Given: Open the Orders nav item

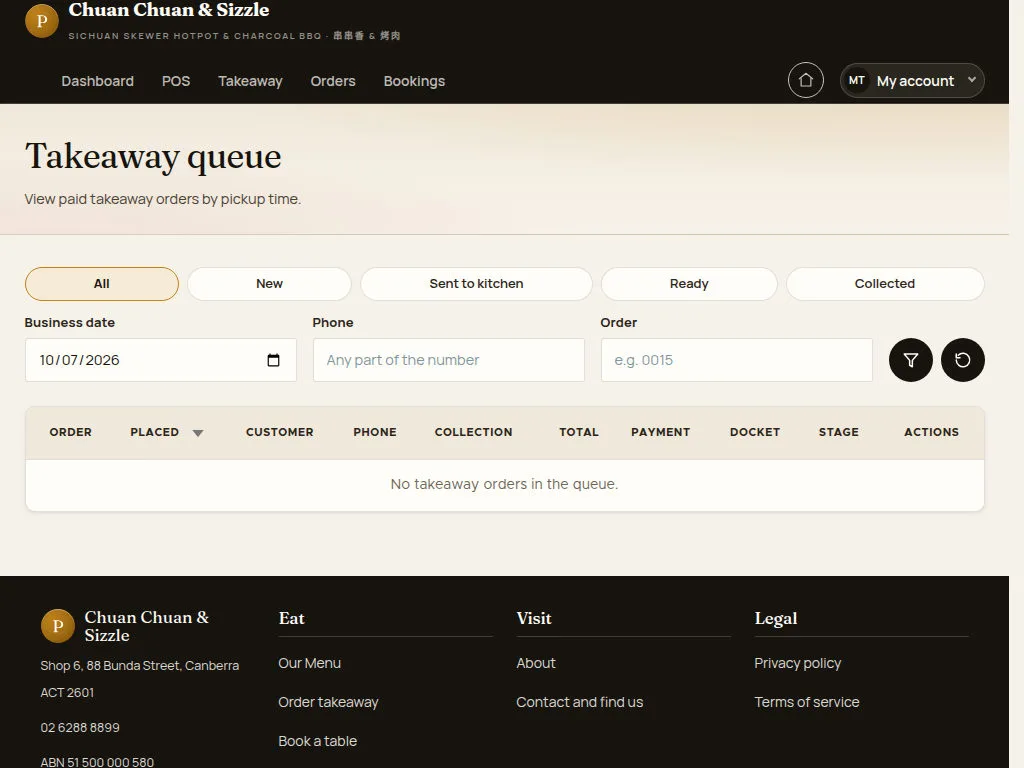Looking at the screenshot, I should (333, 81).
